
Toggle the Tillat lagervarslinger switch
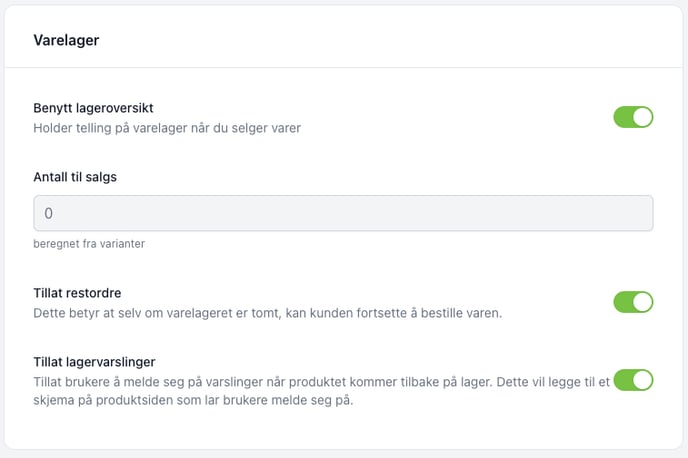coord(633,380)
